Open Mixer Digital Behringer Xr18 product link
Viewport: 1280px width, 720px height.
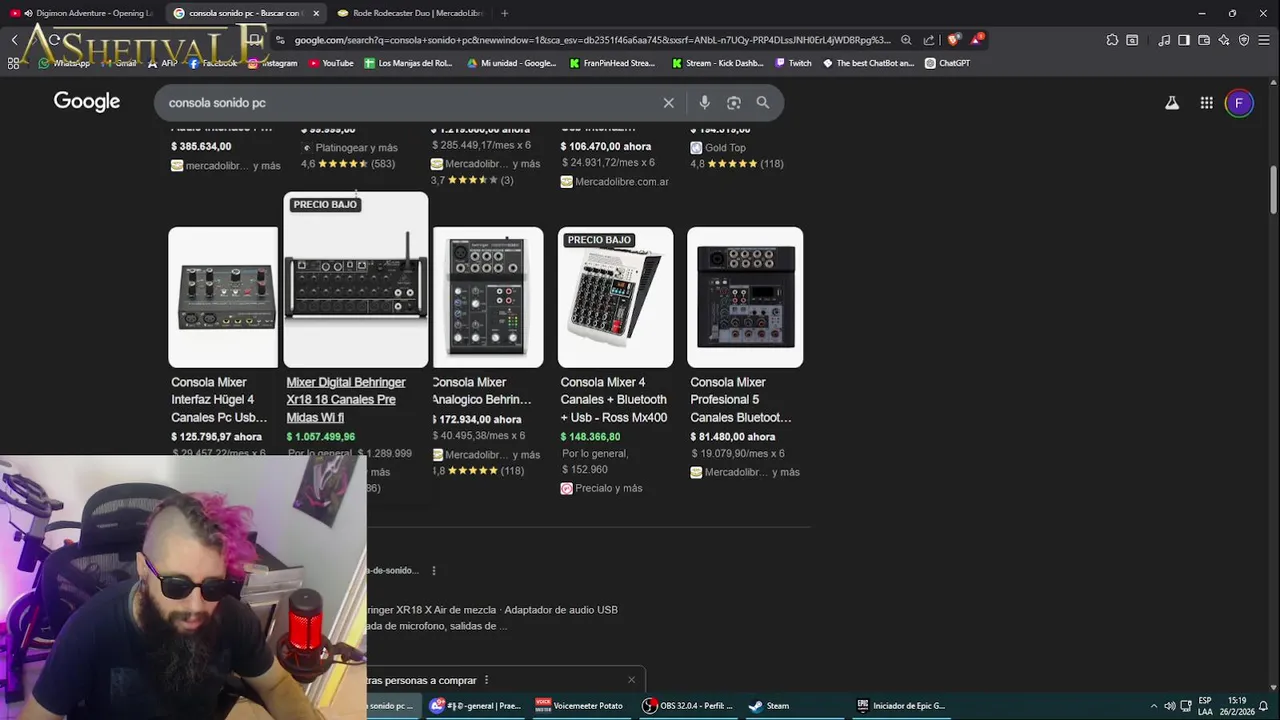click(346, 400)
